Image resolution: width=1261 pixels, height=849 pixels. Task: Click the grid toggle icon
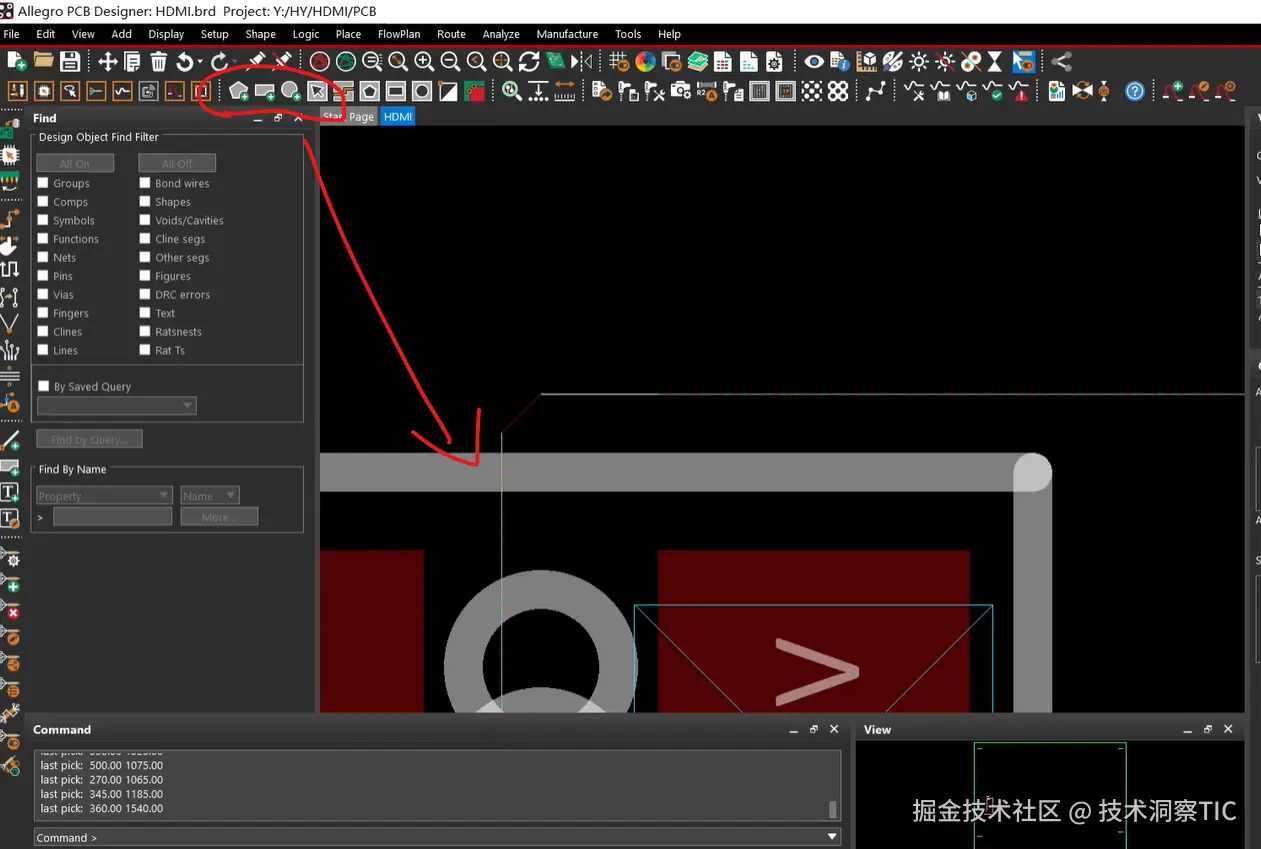(619, 61)
